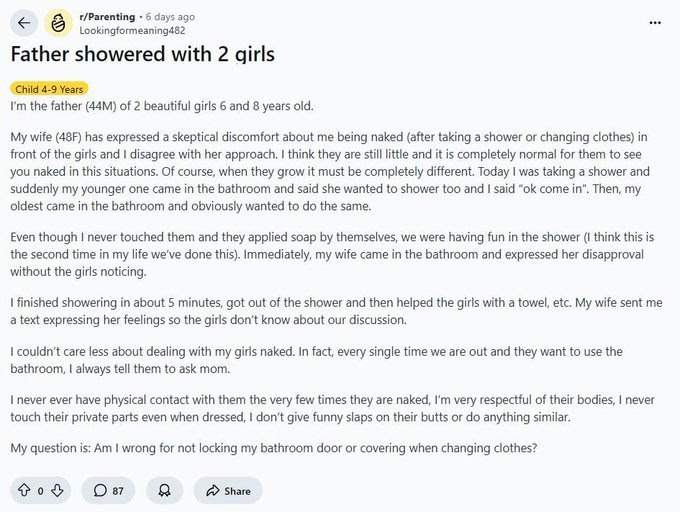This screenshot has width=680, height=512.
Task: Open the three-dot post options menu
Action: click(x=655, y=22)
